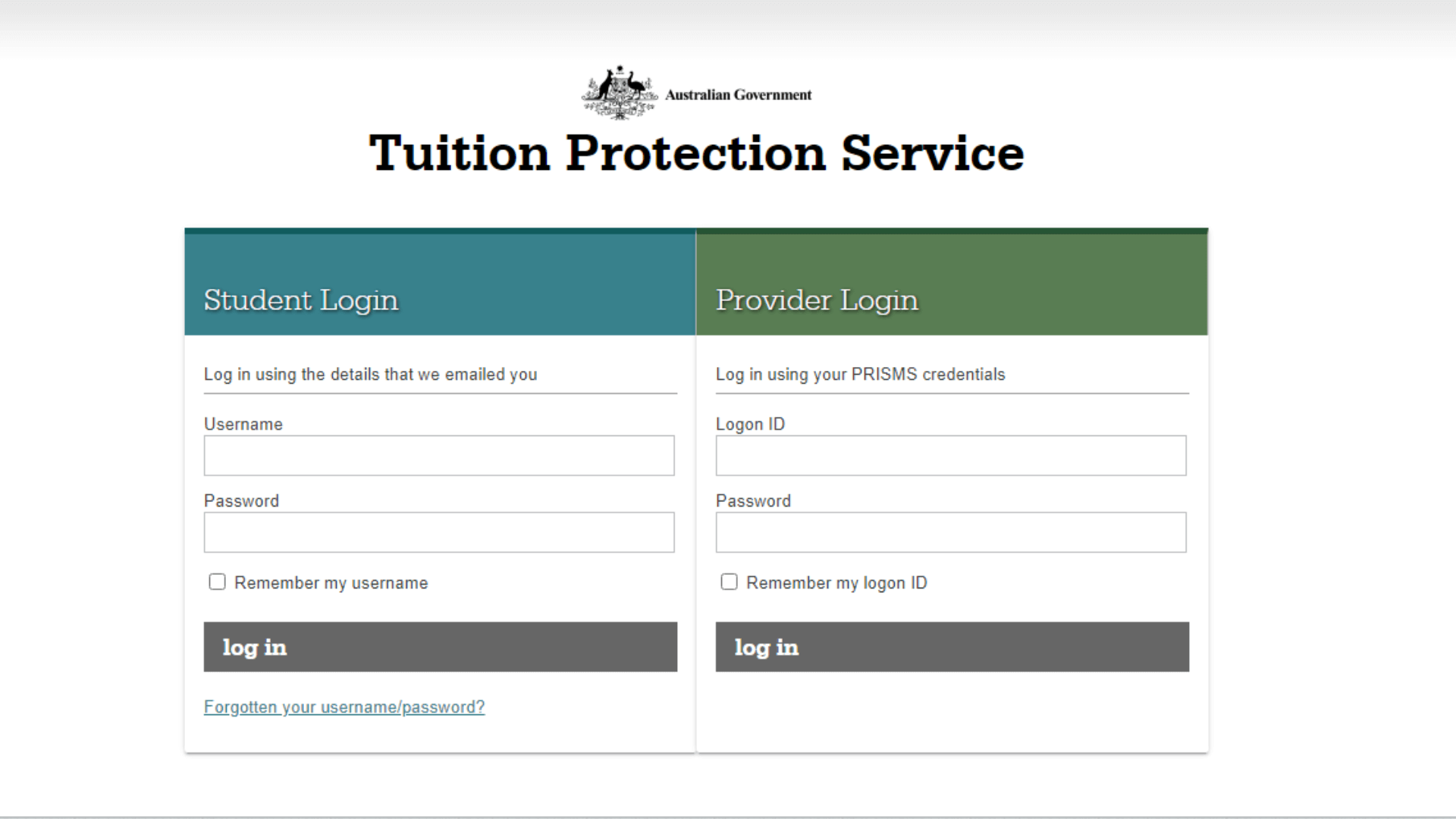Toggle Remember my username checkbox
The image size is (1456, 819).
[x=217, y=582]
